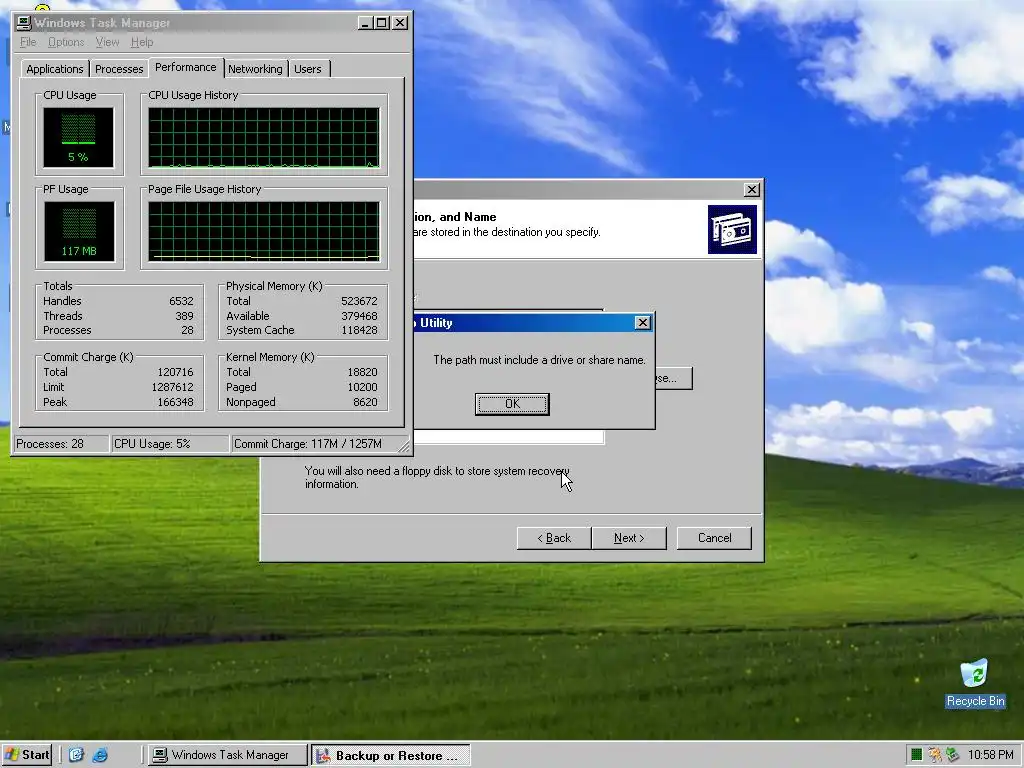Click the Nonpaged kernel memory value 8620
This screenshot has height=768, width=1024.
tap(365, 402)
